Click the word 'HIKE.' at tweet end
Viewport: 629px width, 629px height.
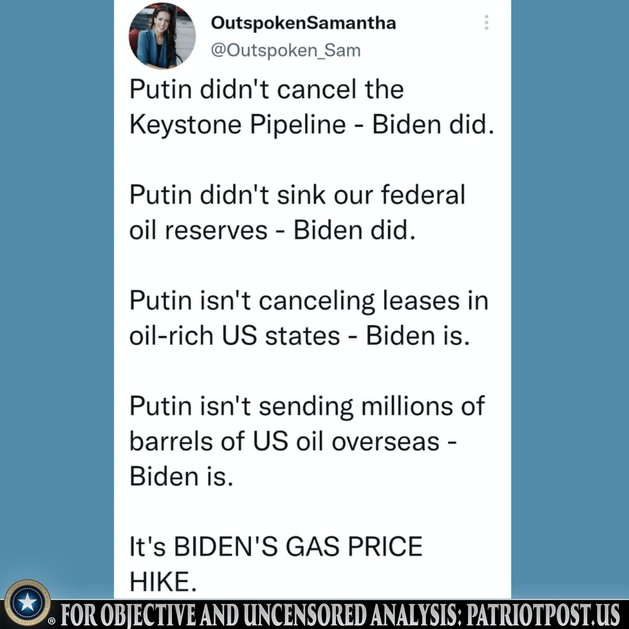163,582
